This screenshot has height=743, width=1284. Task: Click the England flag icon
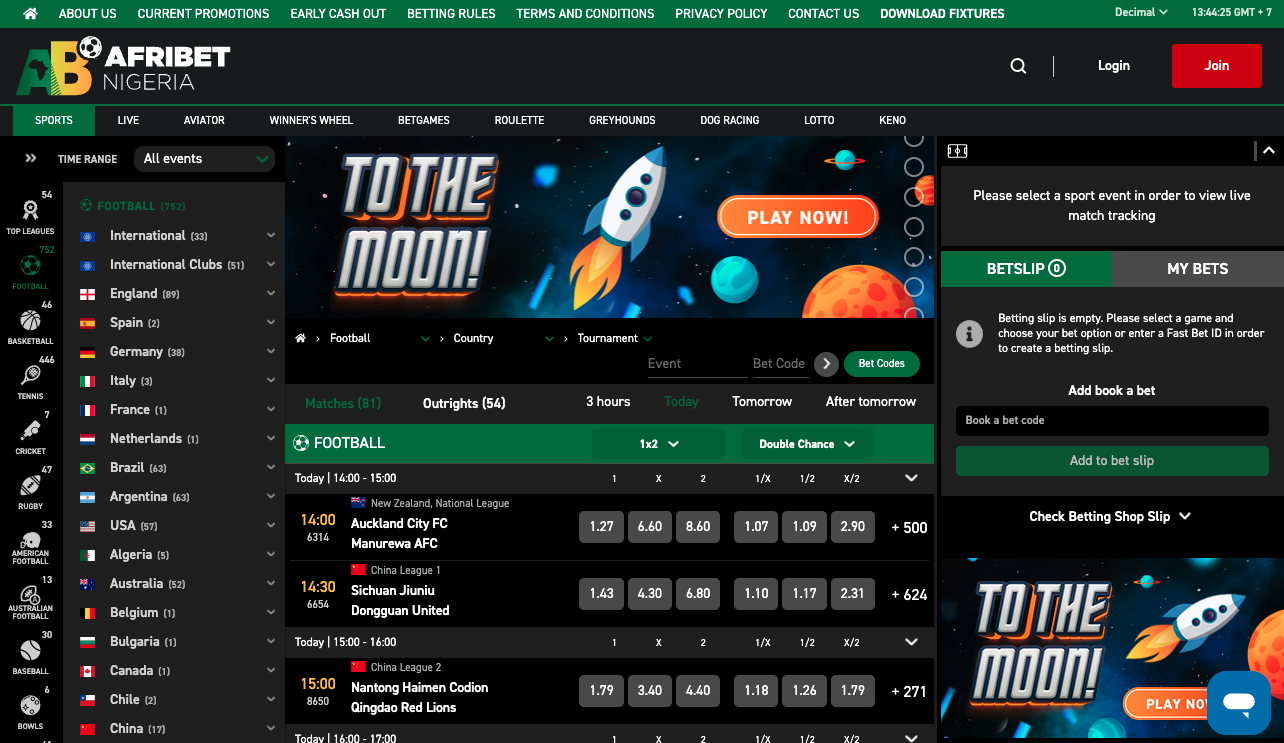click(x=88, y=294)
